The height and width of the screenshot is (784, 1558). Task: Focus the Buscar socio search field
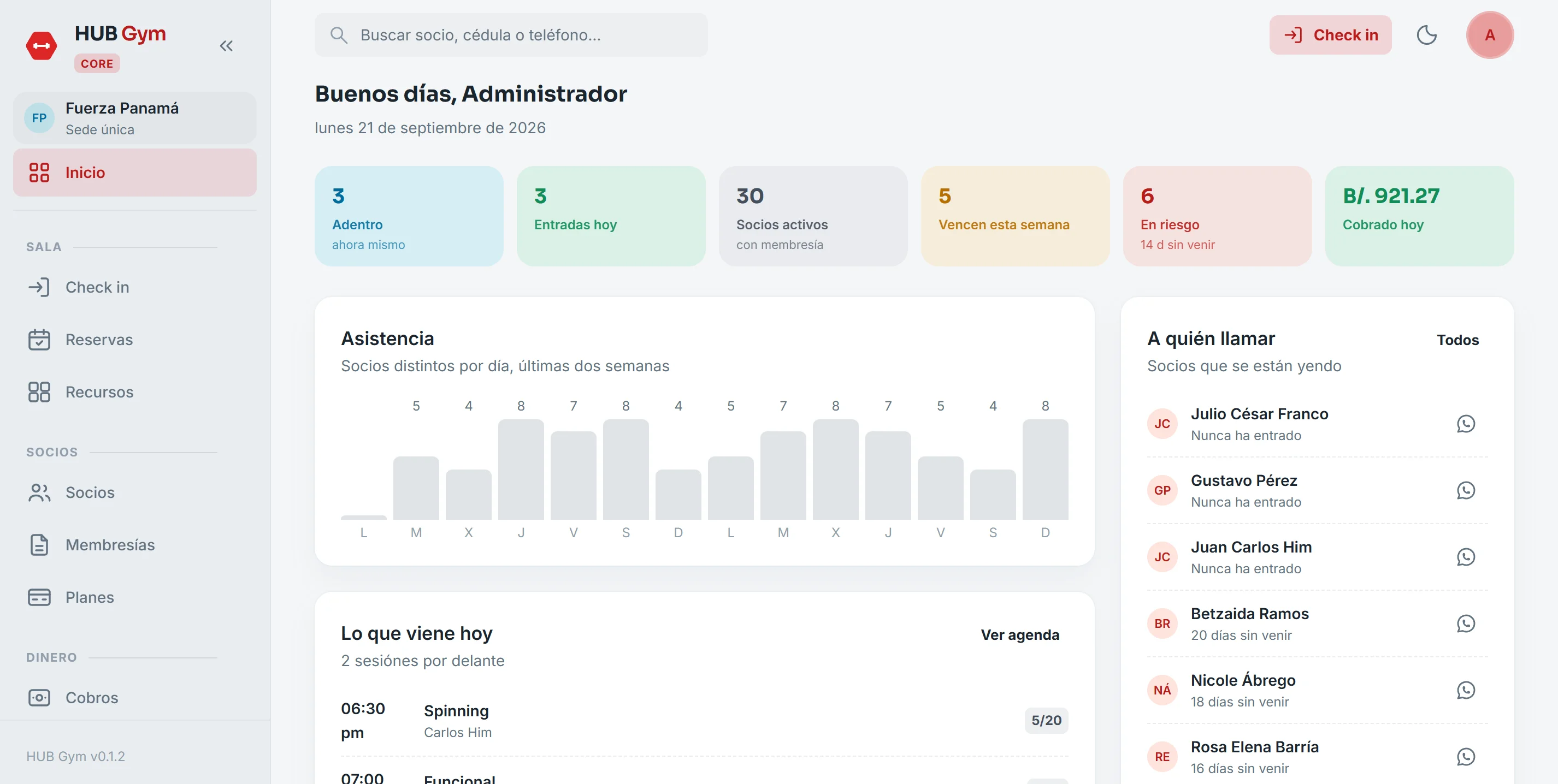coord(511,35)
